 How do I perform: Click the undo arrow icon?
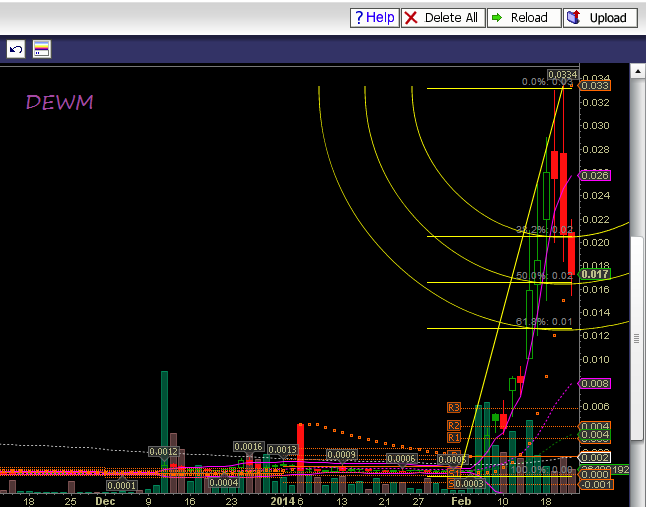[16, 49]
